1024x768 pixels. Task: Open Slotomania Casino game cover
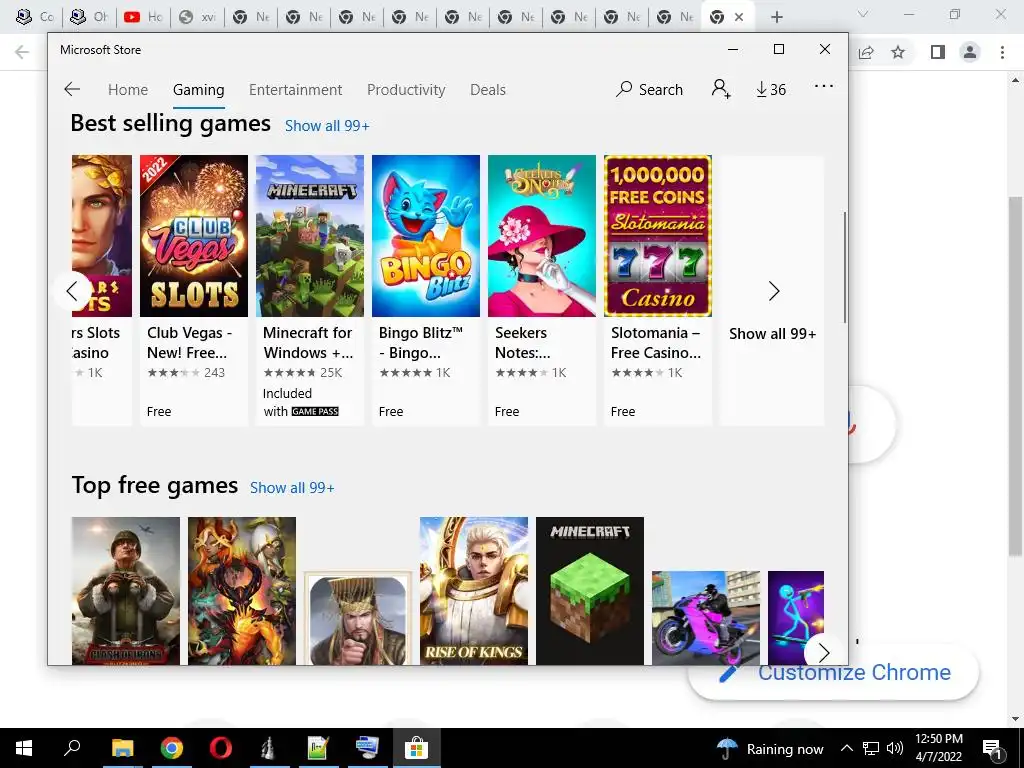click(658, 236)
